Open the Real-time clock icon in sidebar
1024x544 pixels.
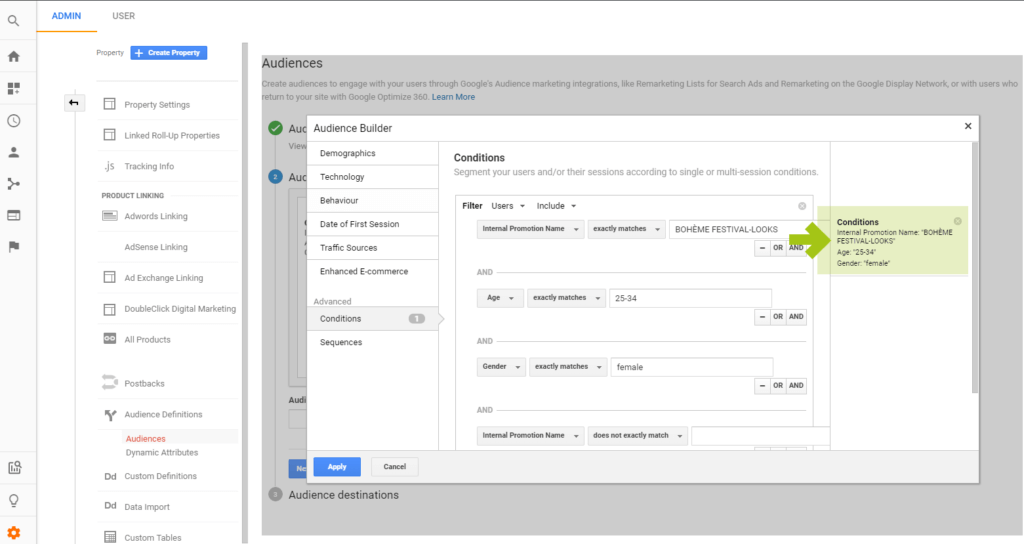[x=14, y=121]
